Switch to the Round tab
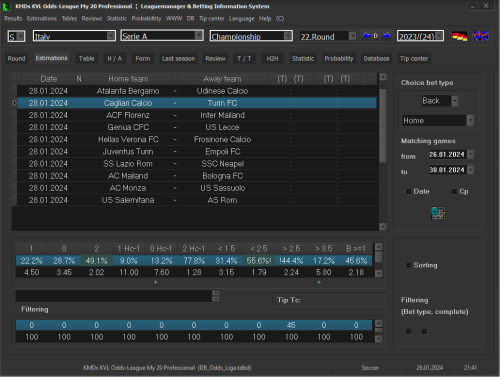The height and width of the screenshot is (377, 500). (16, 59)
